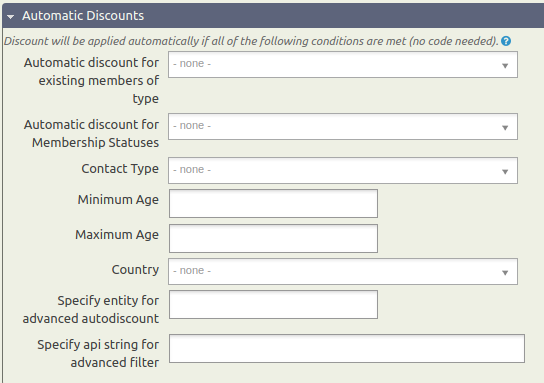Click the Country label

pos(135,270)
